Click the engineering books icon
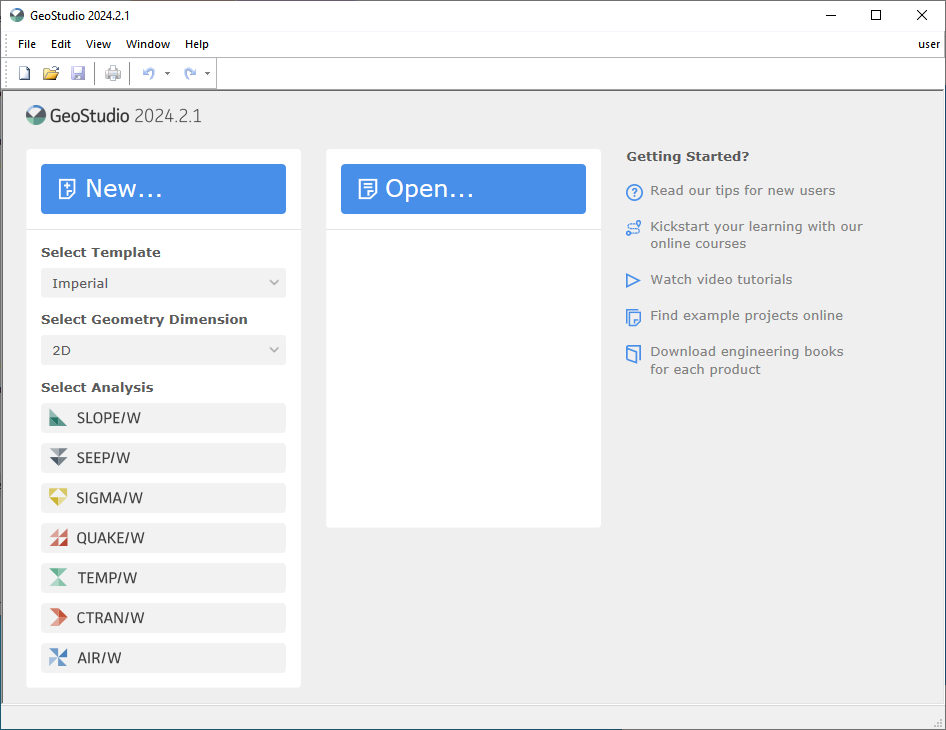This screenshot has width=946, height=730. coord(633,354)
